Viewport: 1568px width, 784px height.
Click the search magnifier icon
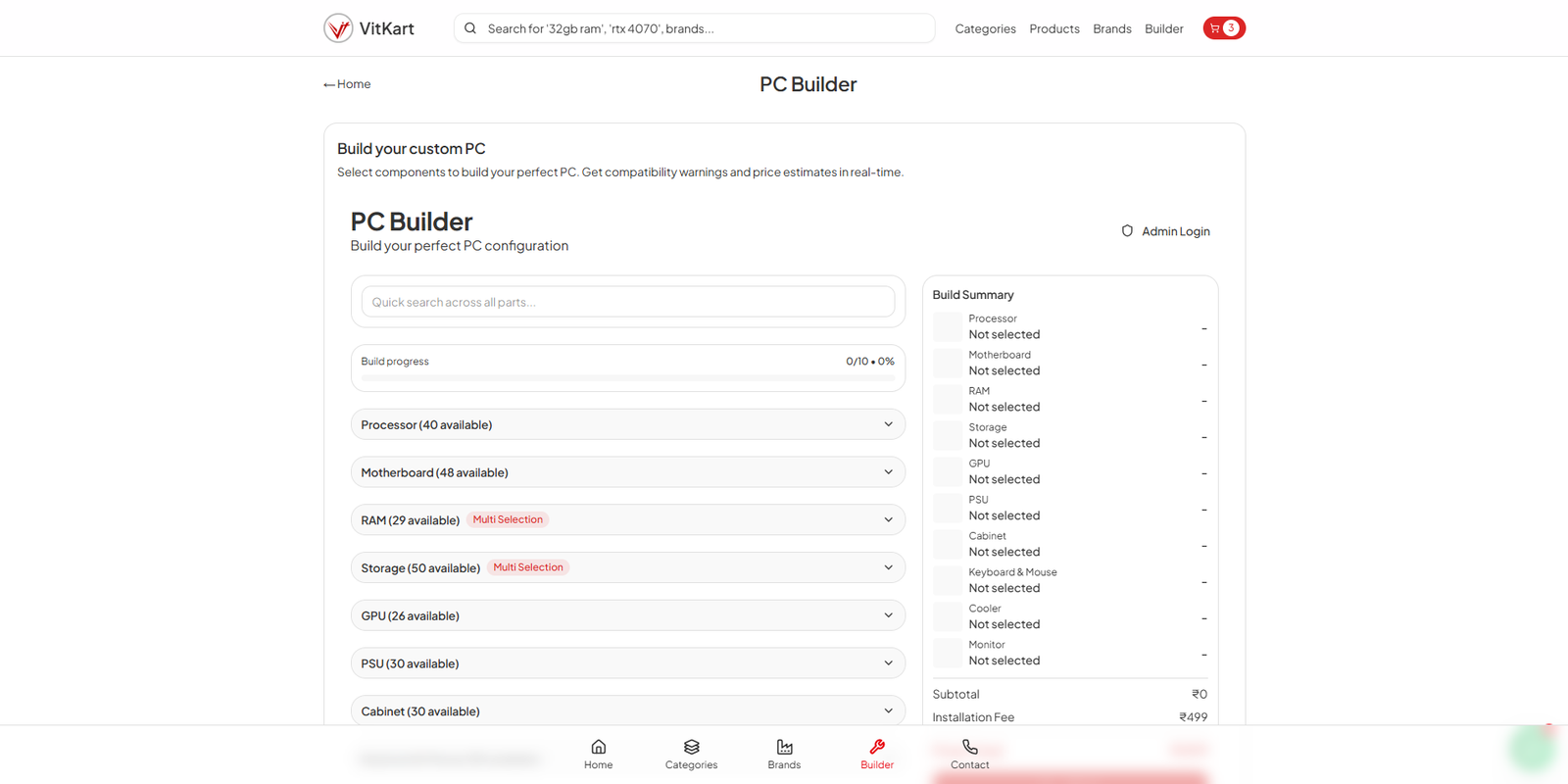tap(470, 28)
